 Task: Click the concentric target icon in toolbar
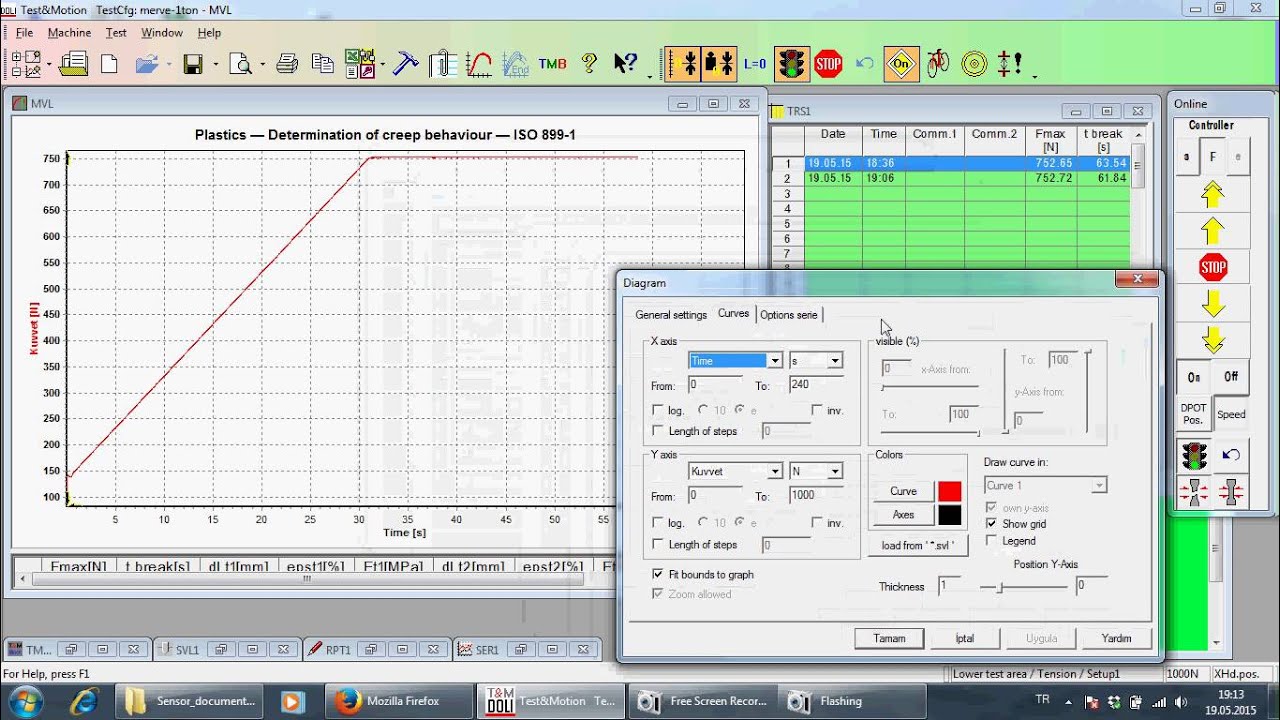coord(974,64)
